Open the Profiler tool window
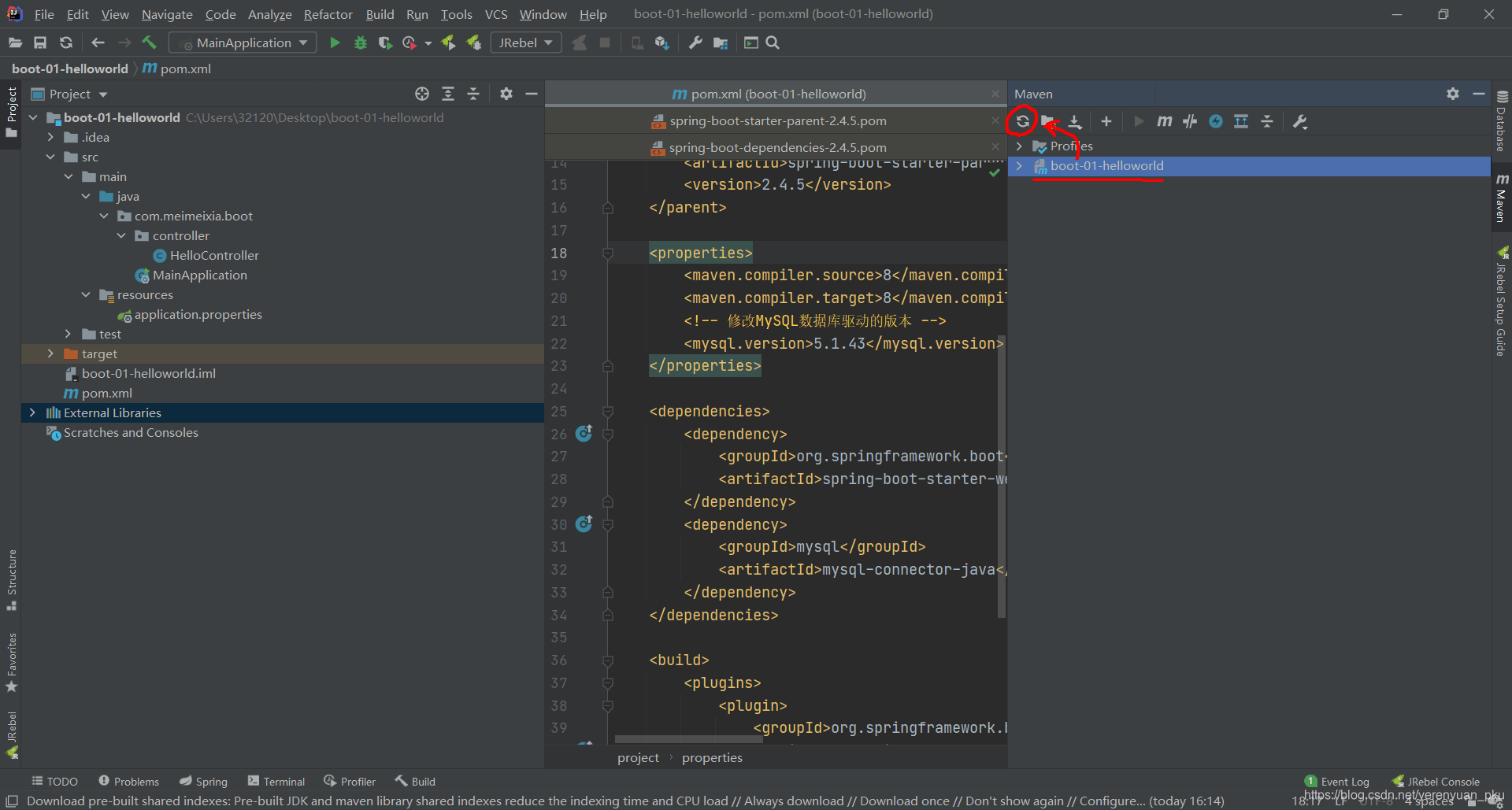 (x=350, y=781)
